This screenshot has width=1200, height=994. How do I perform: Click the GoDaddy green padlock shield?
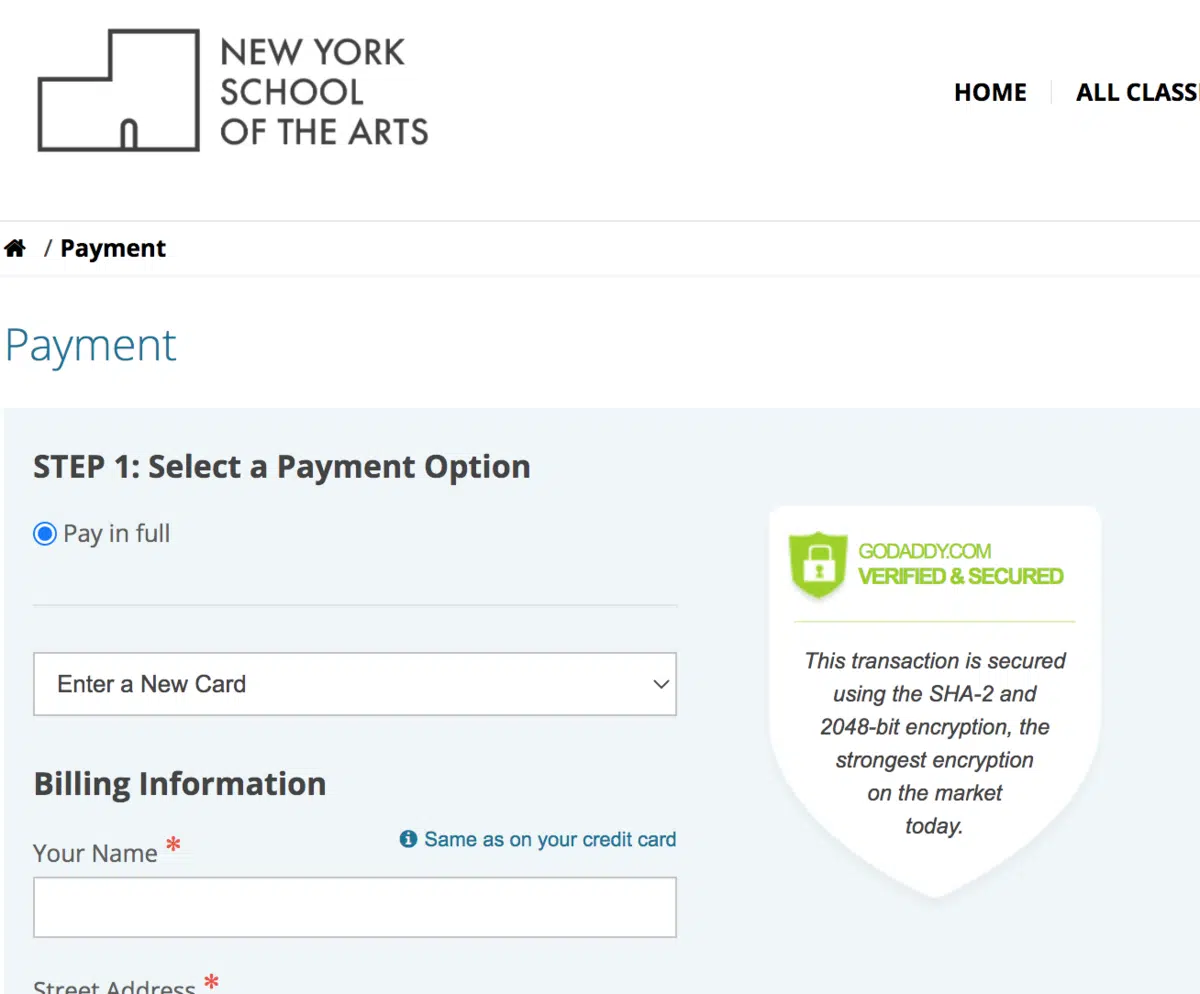click(x=818, y=565)
